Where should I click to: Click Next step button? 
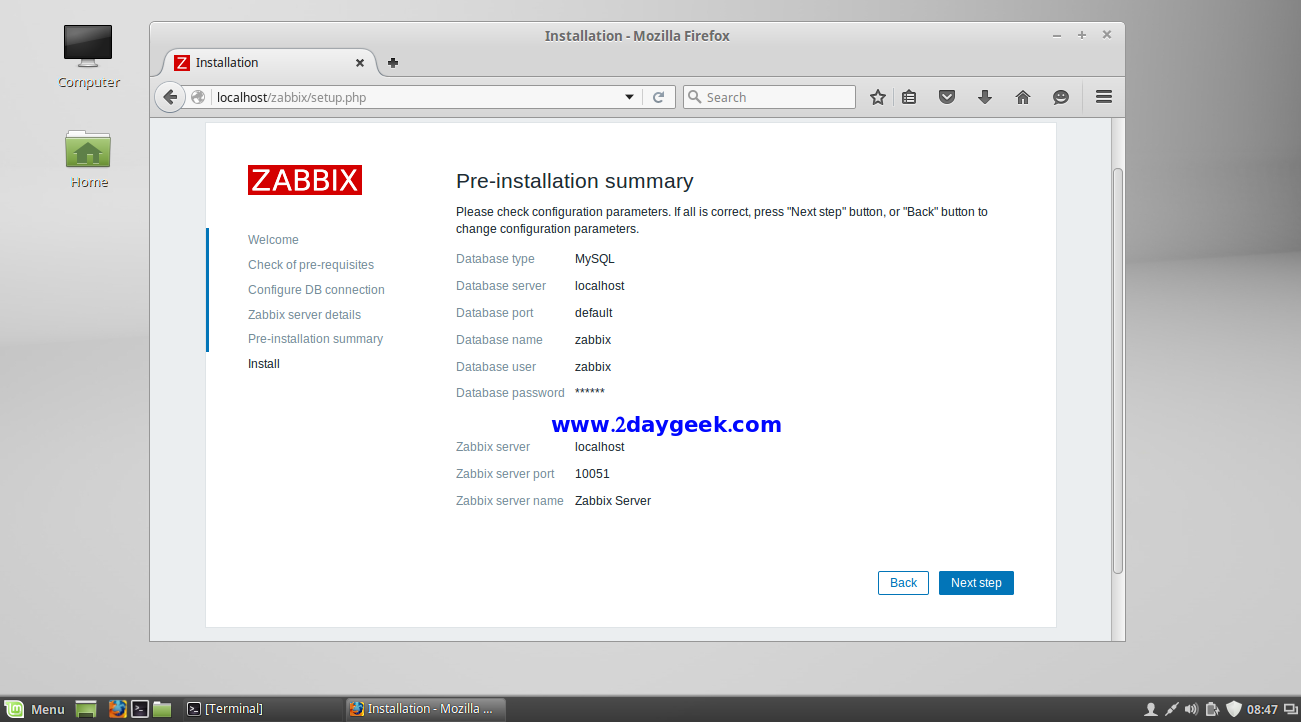tap(976, 583)
